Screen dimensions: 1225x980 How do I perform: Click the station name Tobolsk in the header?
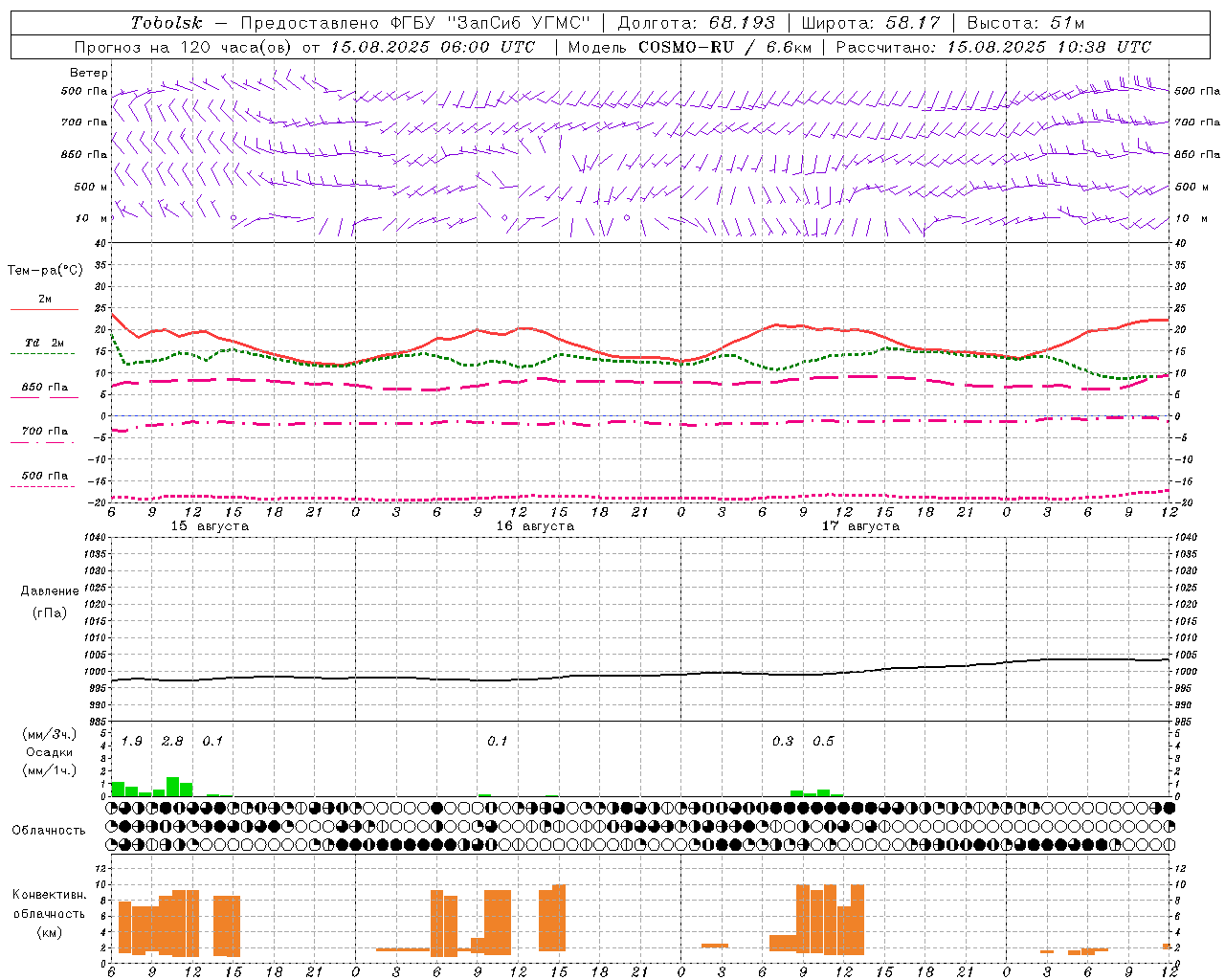[x=167, y=23]
